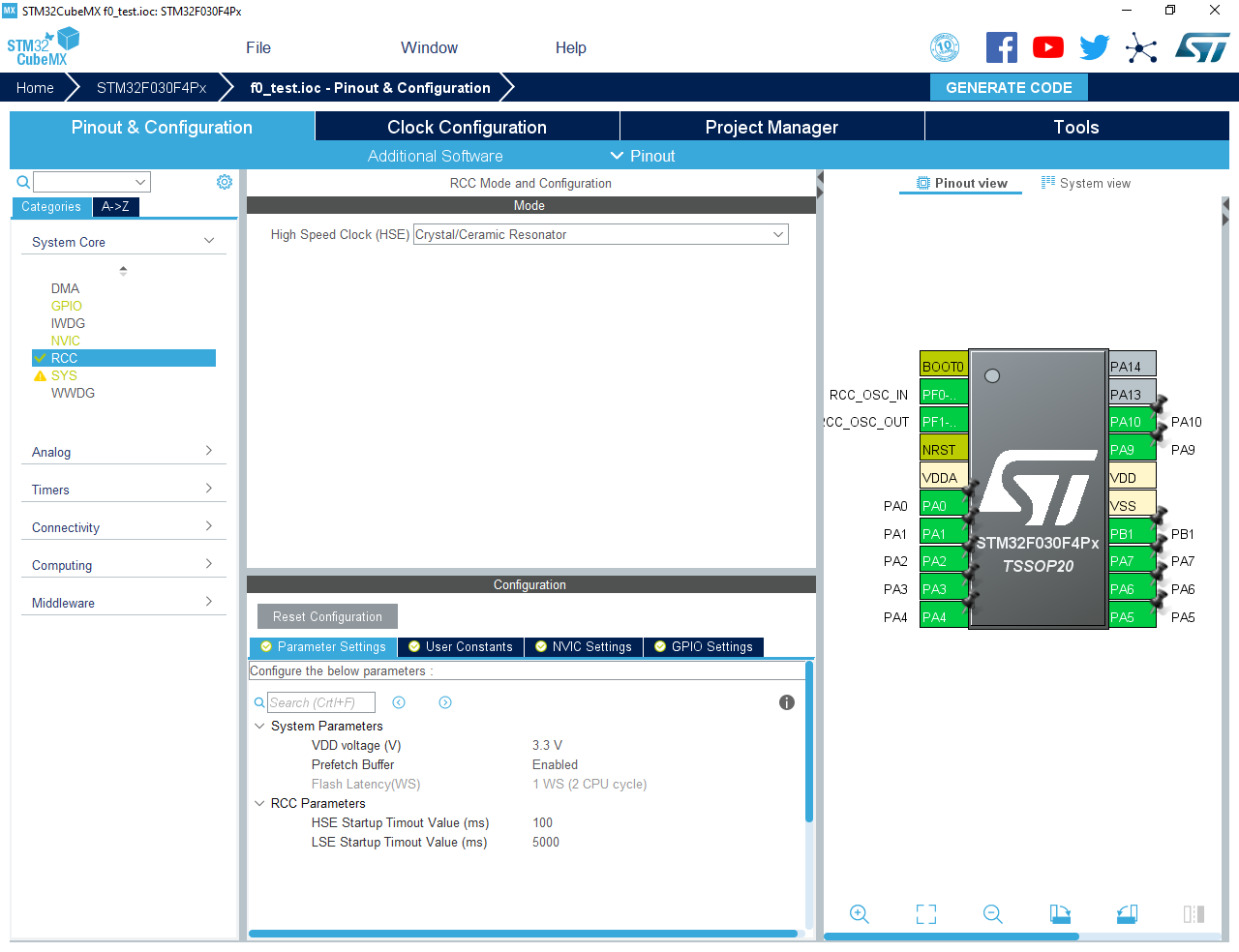Screen dimensions: 1239x952
Task: Click the ST logo icon
Action: tap(1202, 47)
